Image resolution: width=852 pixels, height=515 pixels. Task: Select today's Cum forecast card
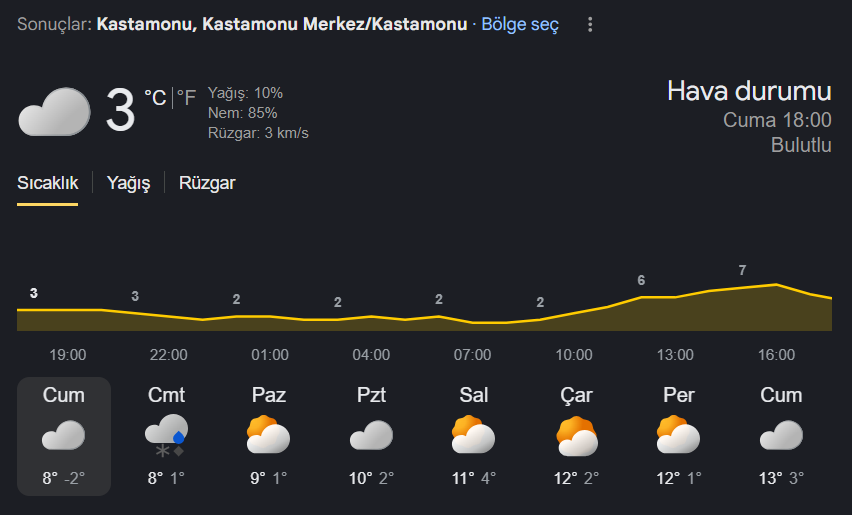click(x=64, y=436)
